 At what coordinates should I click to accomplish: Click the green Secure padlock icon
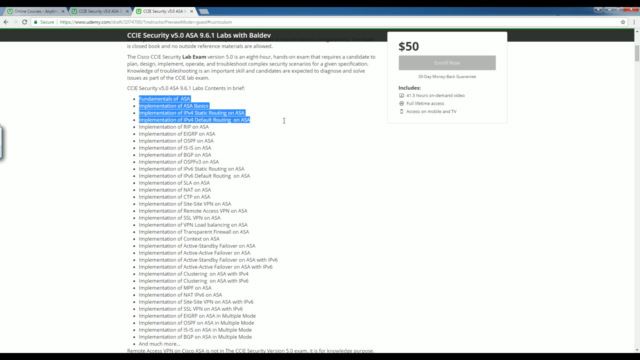[x=36, y=22]
